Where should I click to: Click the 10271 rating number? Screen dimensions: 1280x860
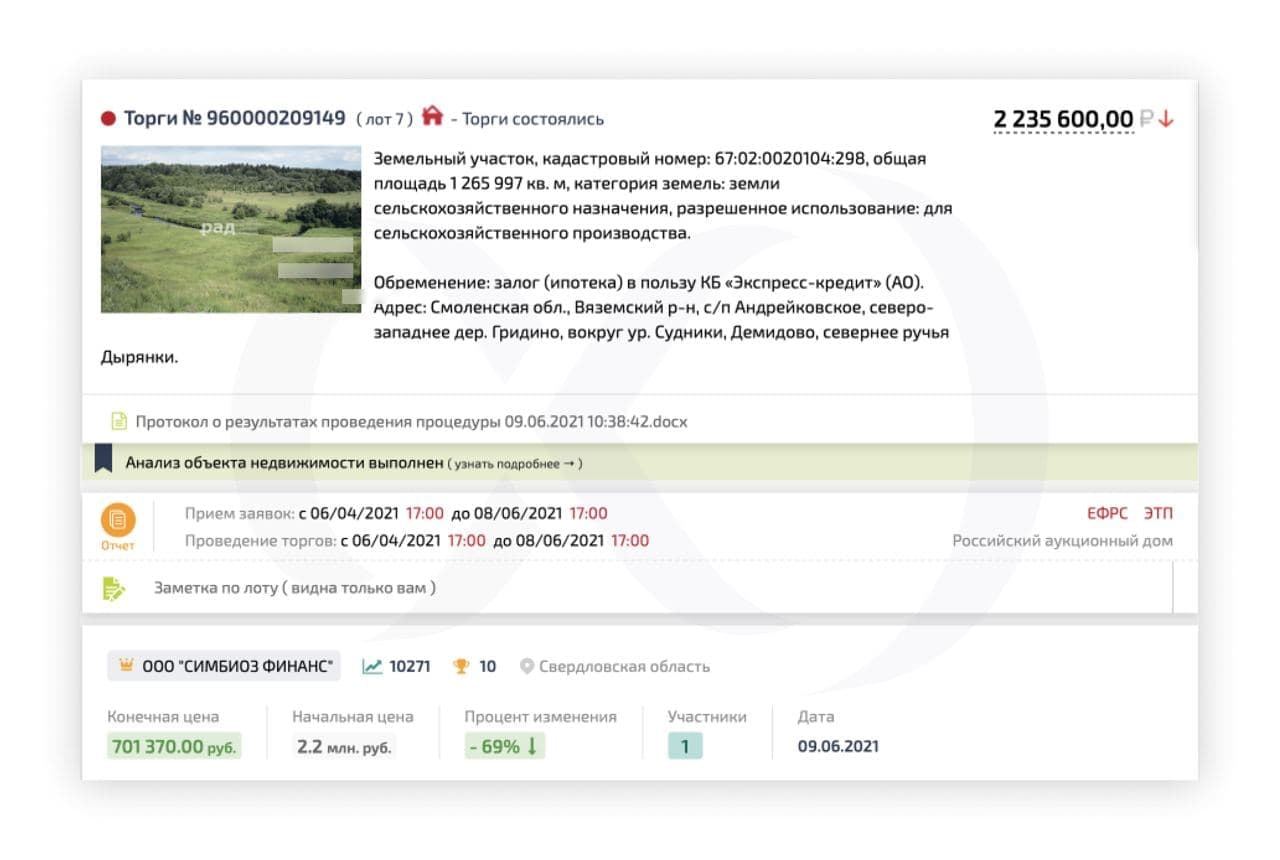pos(409,666)
